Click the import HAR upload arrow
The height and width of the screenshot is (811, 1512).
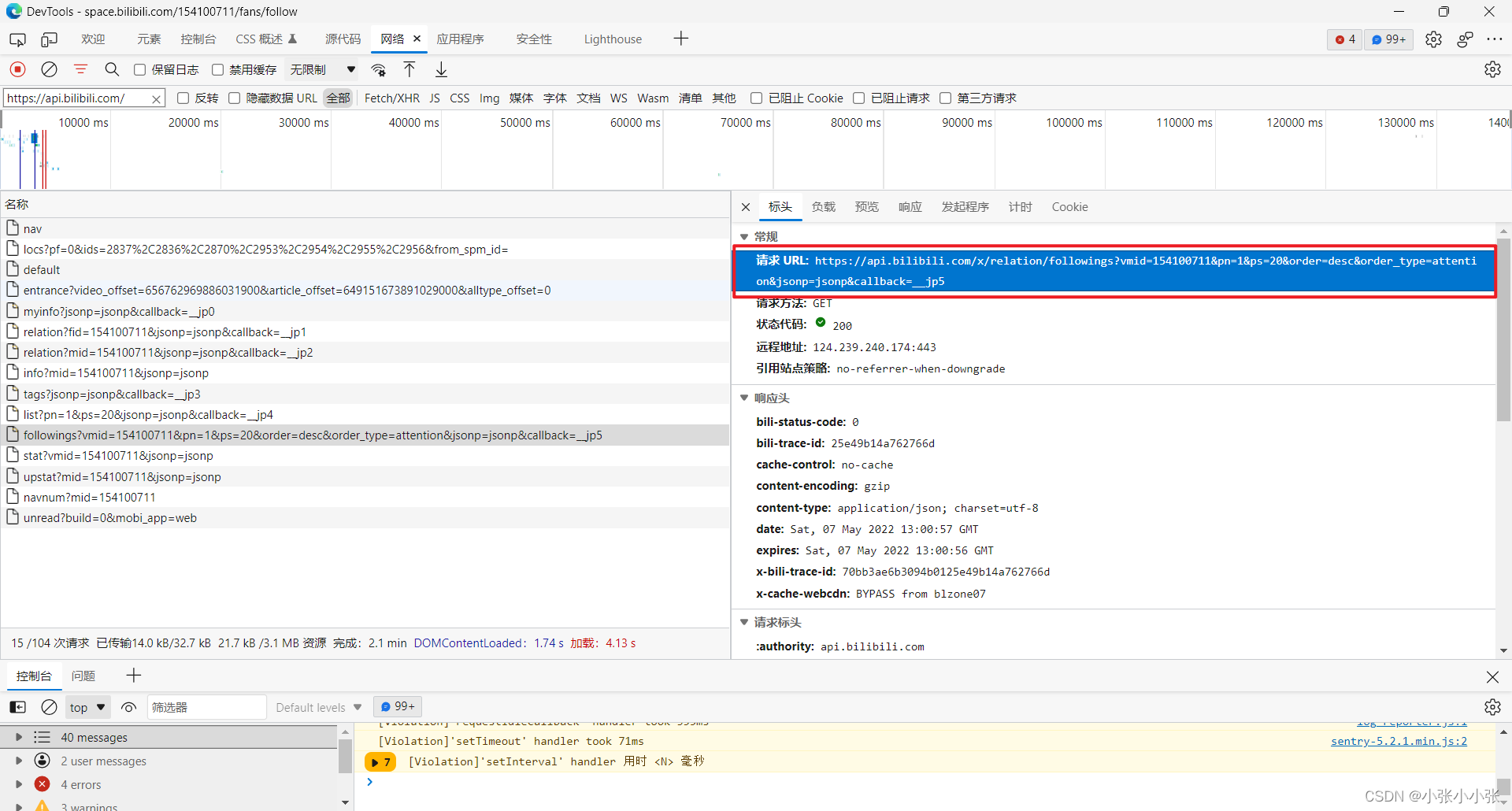409,69
